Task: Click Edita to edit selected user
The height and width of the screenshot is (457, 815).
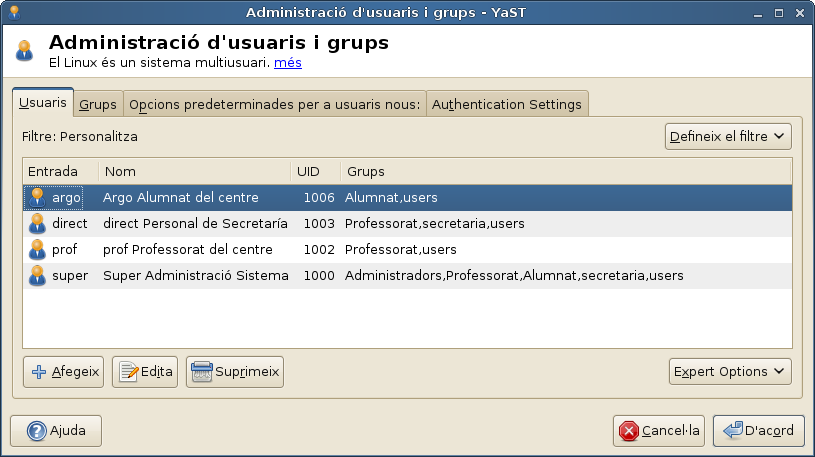Action: click(x=145, y=372)
